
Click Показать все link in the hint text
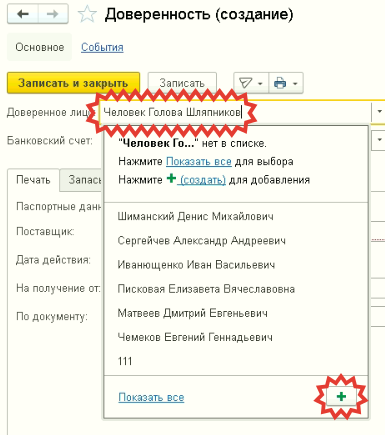click(x=199, y=162)
